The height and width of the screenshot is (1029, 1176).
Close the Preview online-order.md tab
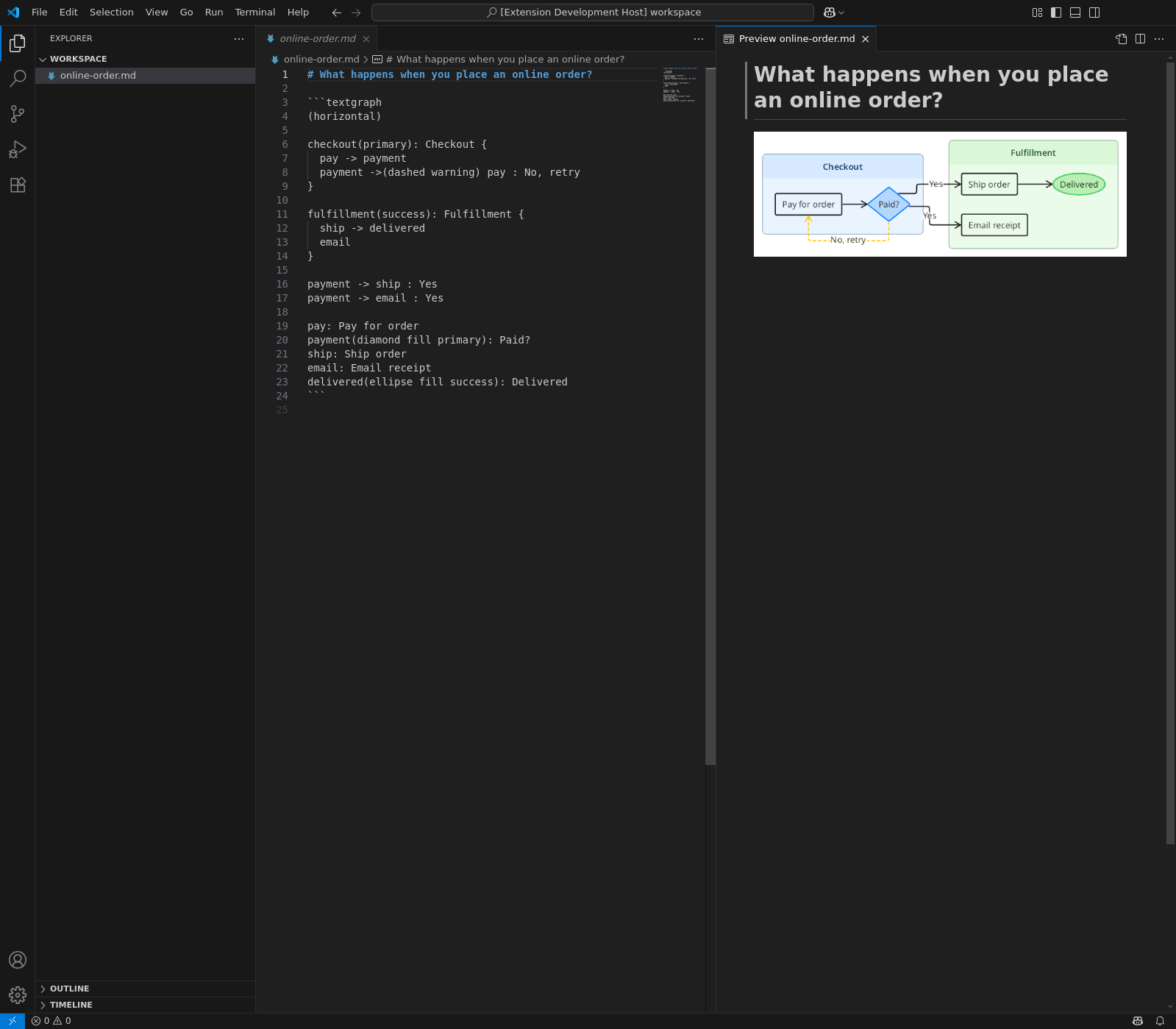[x=866, y=39]
